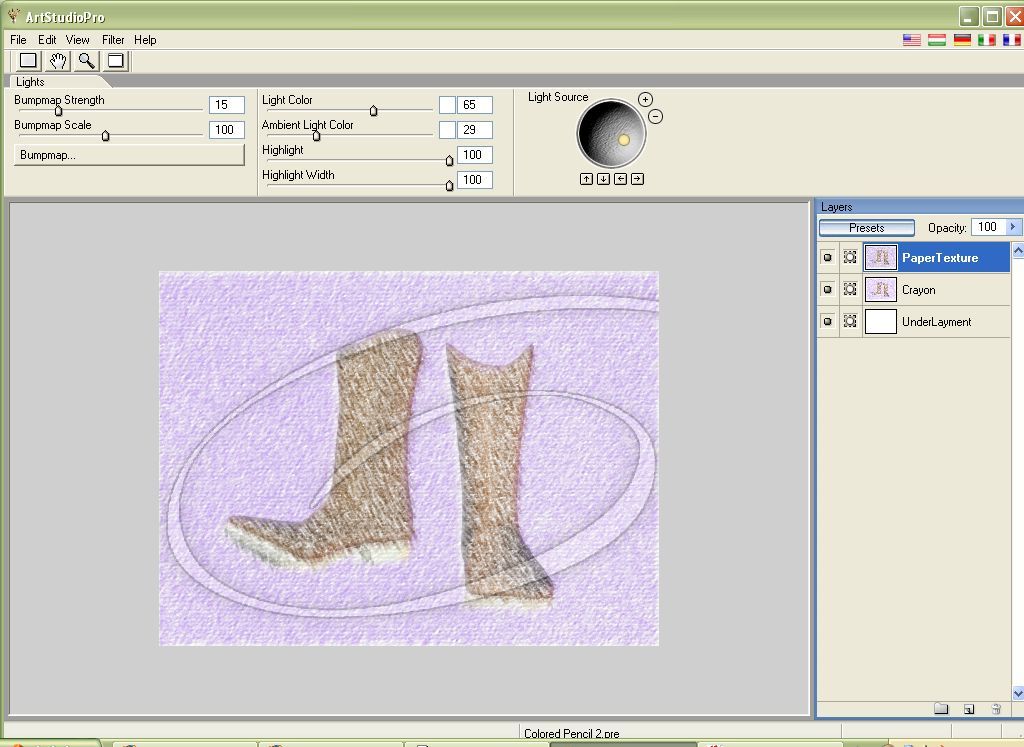Click the gear toggle beside UnderLayment layer

[850, 322]
